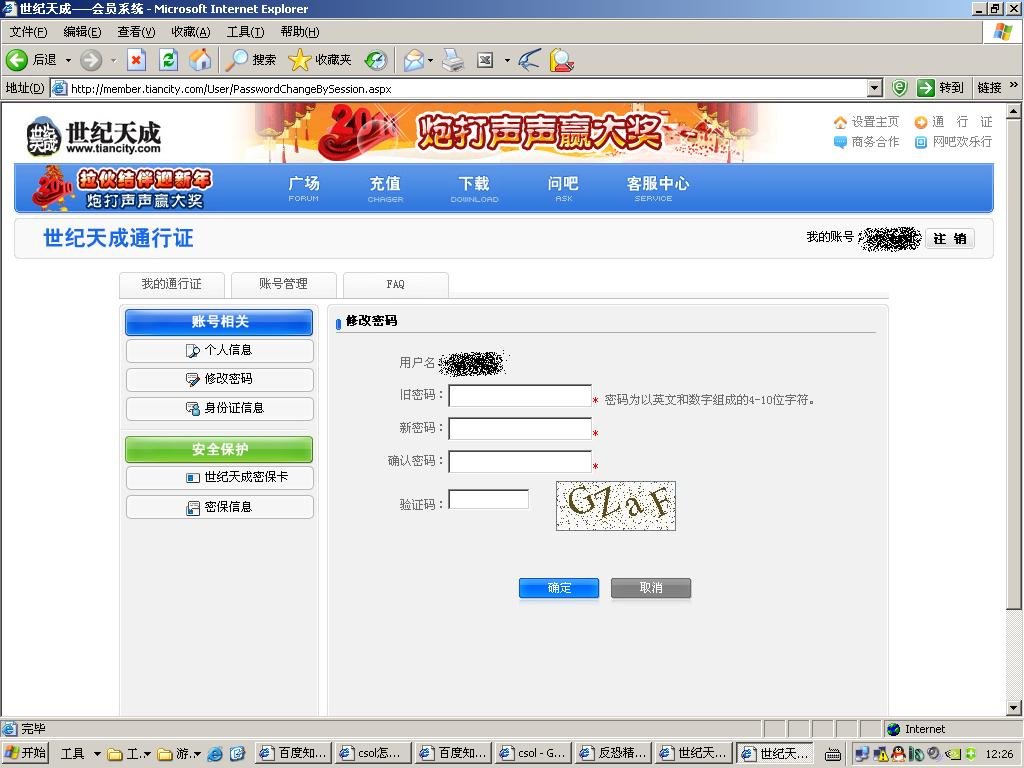This screenshot has height=768, width=1024.
Task: Submit the form with 确定
Action: pyautogui.click(x=558, y=588)
